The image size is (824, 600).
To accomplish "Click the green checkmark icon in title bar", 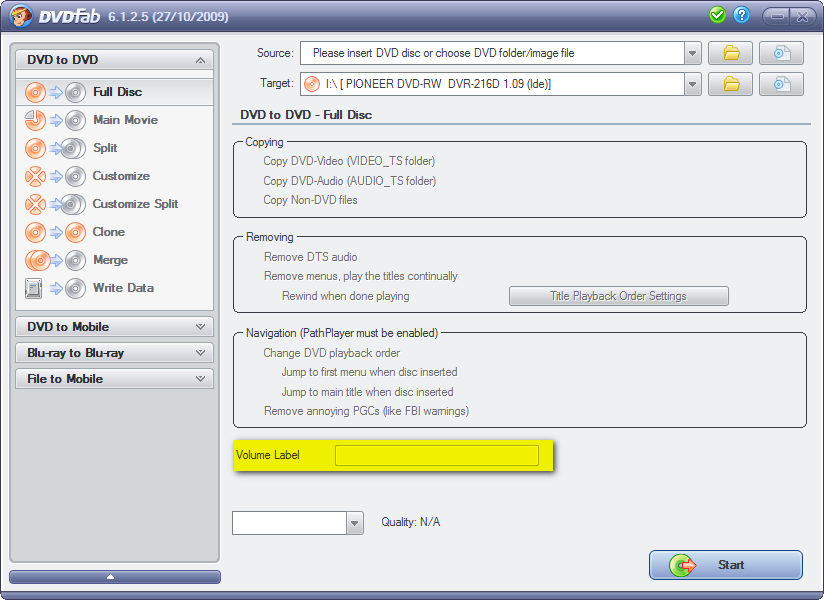I will point(717,15).
